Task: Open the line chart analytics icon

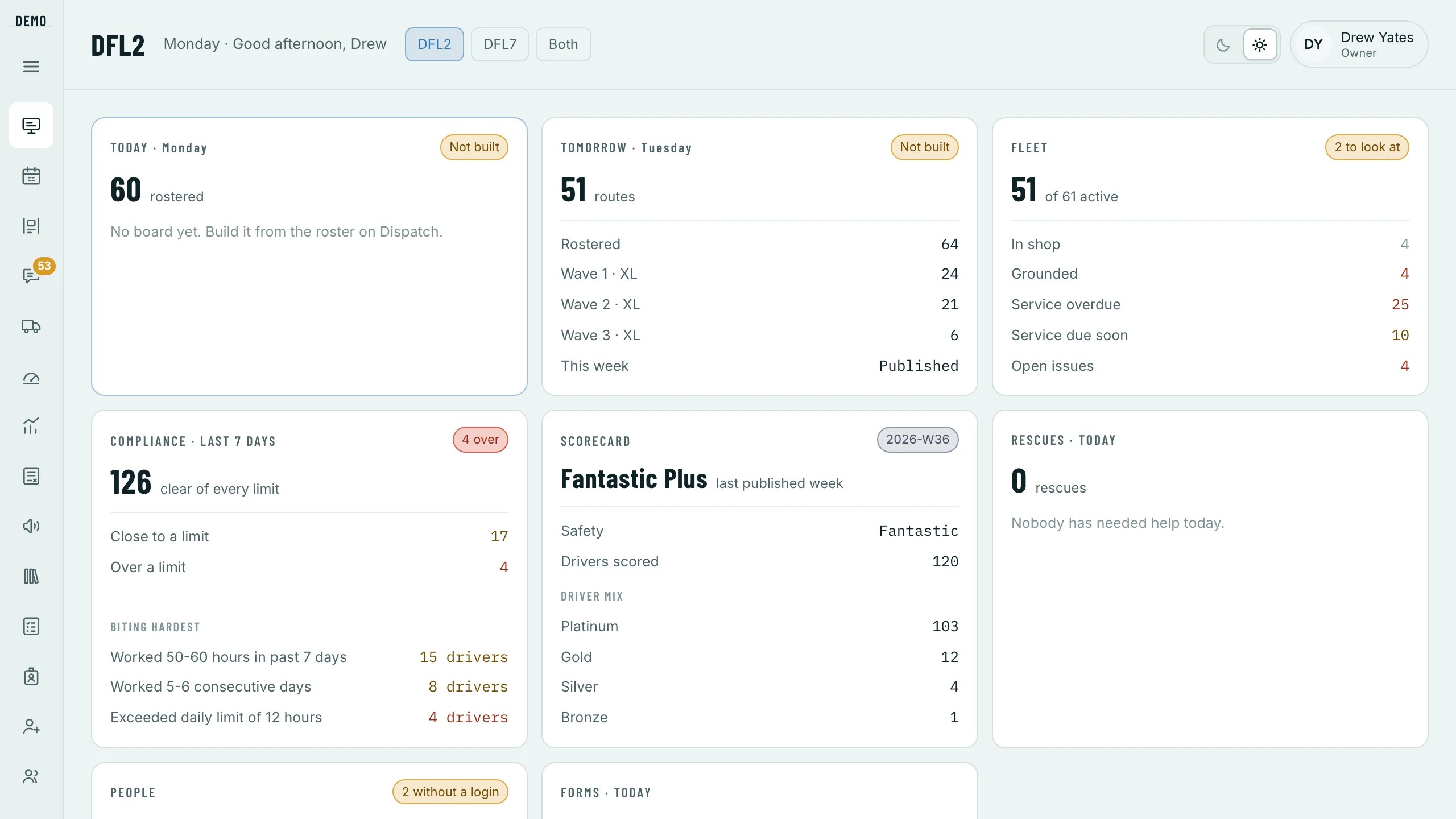Action: coord(31,426)
